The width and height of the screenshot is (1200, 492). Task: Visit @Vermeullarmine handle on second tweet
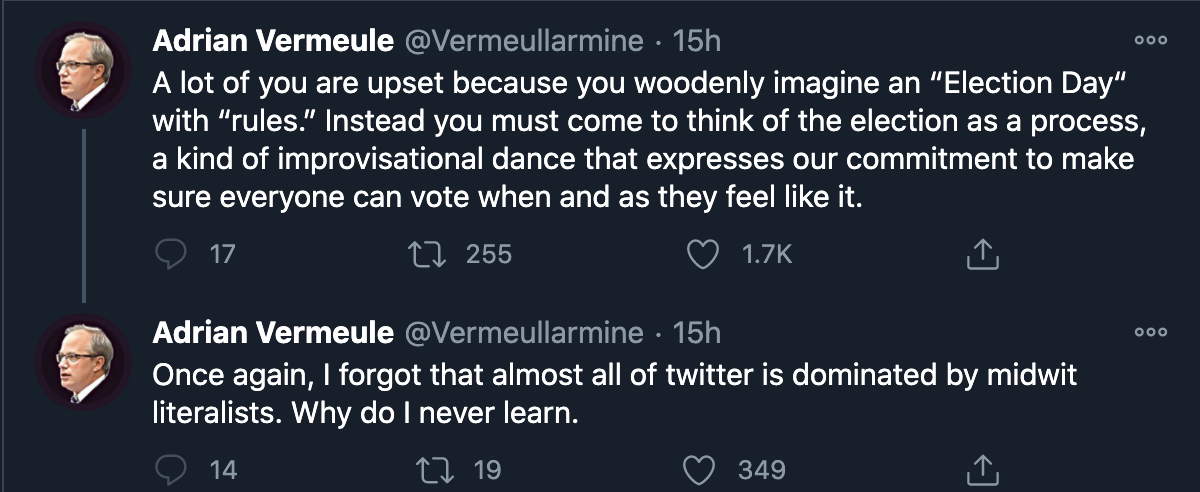click(521, 332)
